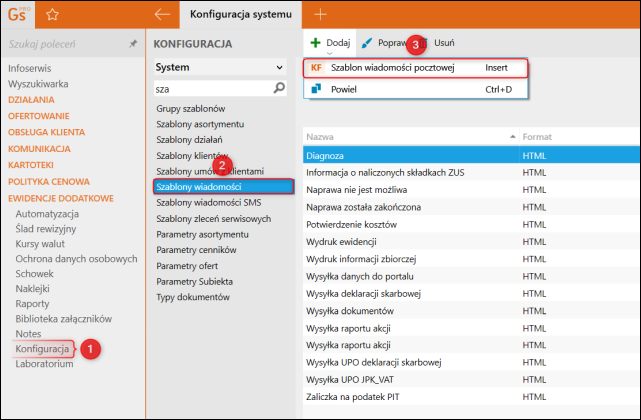Open the Nazwa column filter dropdown
The width and height of the screenshot is (641, 420).
514,135
